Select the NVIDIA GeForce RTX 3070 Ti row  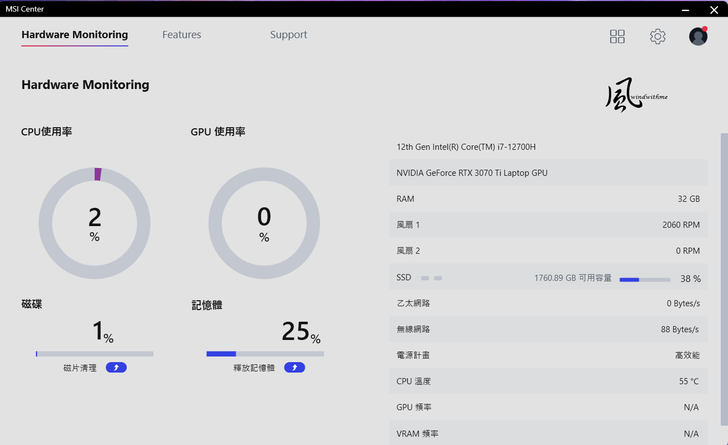pos(549,173)
